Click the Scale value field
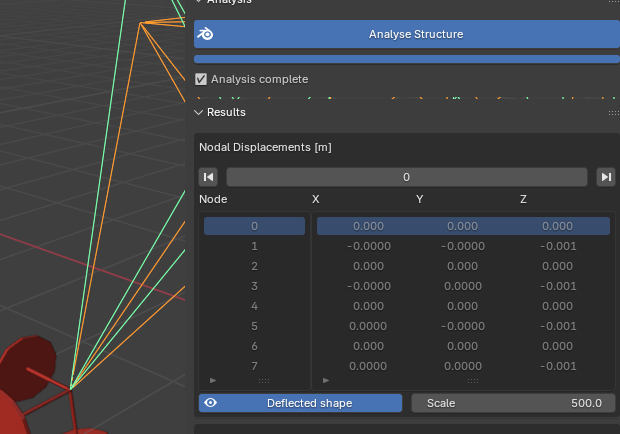The width and height of the screenshot is (620, 434). pyautogui.click(x=514, y=403)
